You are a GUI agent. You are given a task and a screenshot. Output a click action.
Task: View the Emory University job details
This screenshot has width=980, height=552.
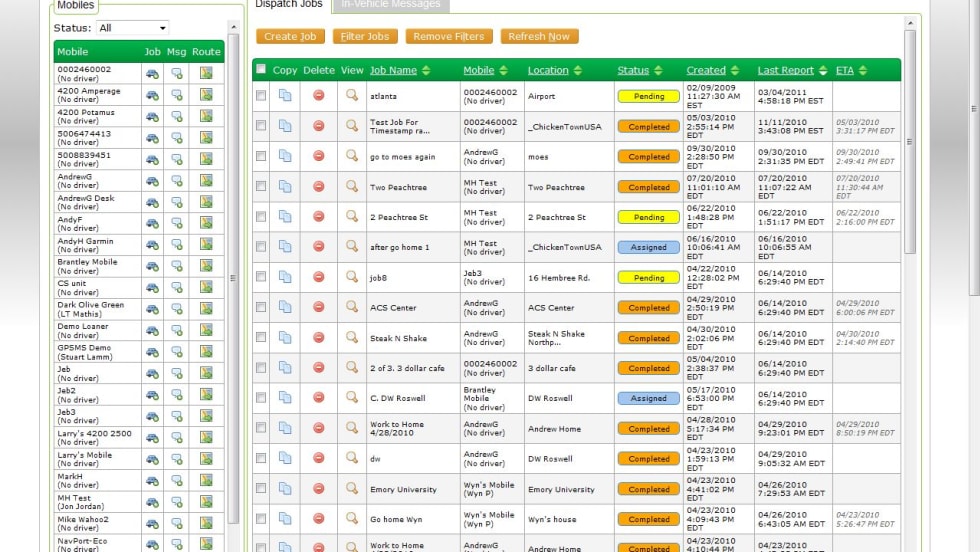tap(352, 489)
